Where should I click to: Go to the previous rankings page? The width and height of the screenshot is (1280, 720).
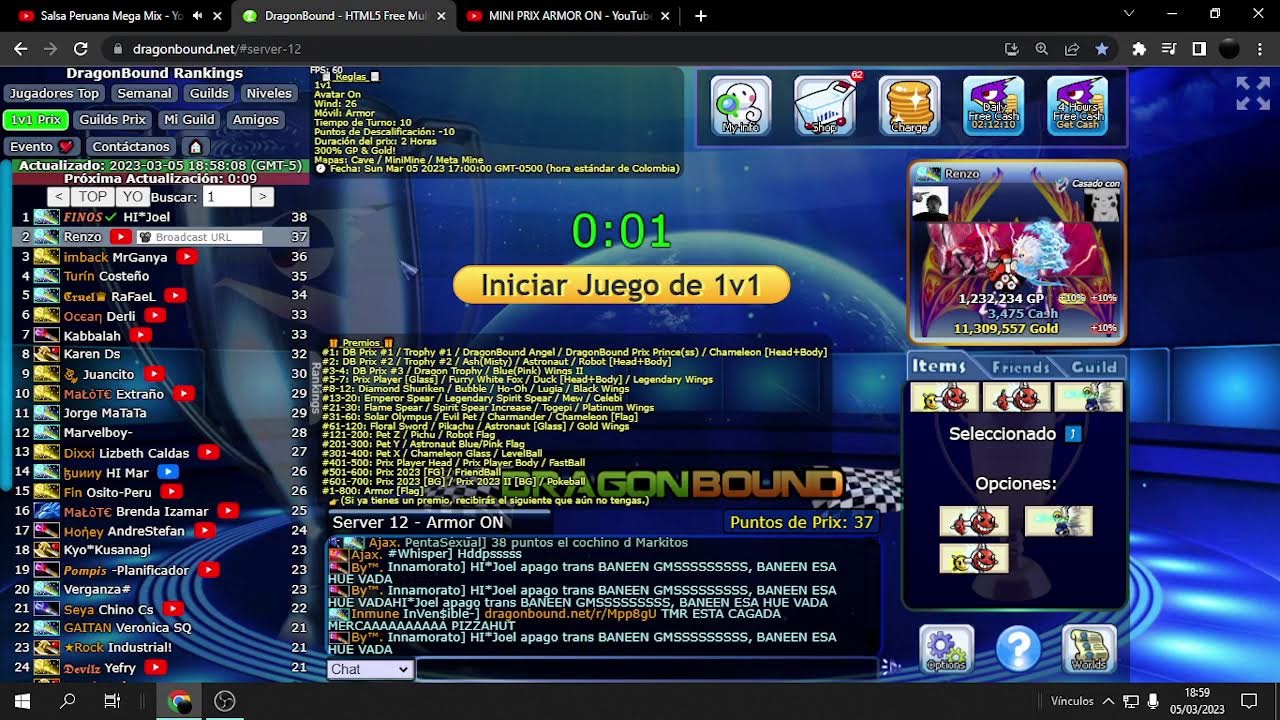pyautogui.click(x=59, y=197)
